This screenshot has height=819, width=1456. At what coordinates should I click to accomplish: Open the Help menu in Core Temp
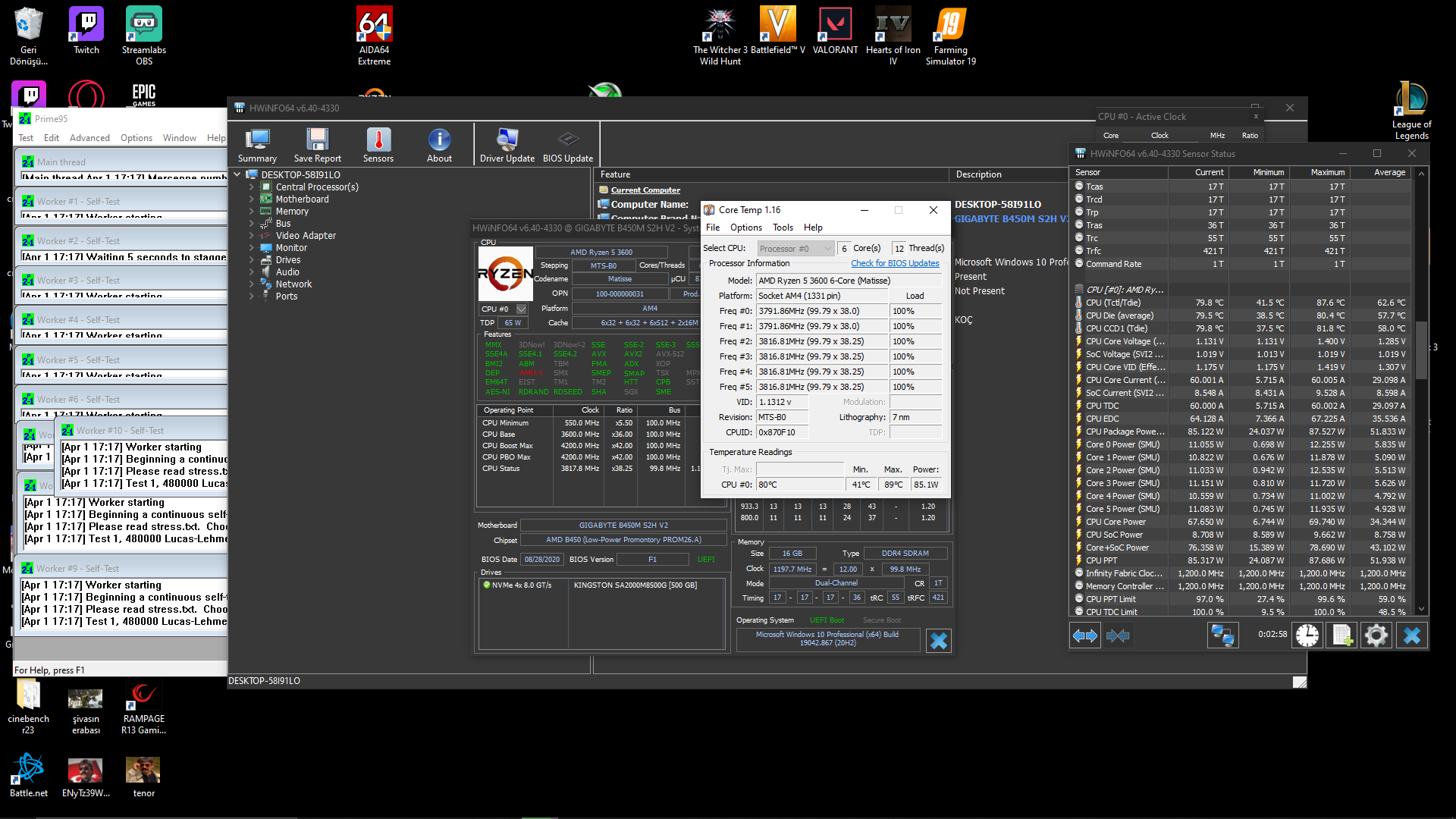[x=813, y=227]
